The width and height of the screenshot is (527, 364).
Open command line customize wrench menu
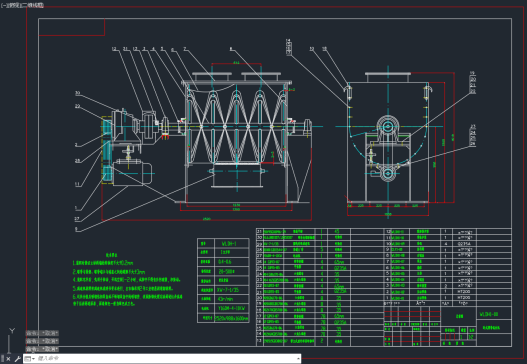(17, 359)
